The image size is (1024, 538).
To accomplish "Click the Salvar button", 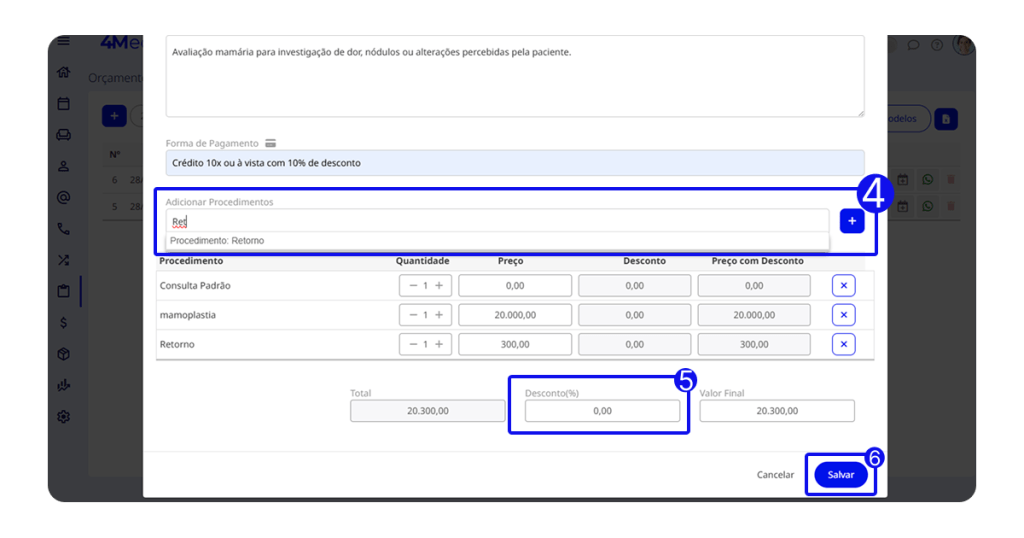I will [840, 475].
